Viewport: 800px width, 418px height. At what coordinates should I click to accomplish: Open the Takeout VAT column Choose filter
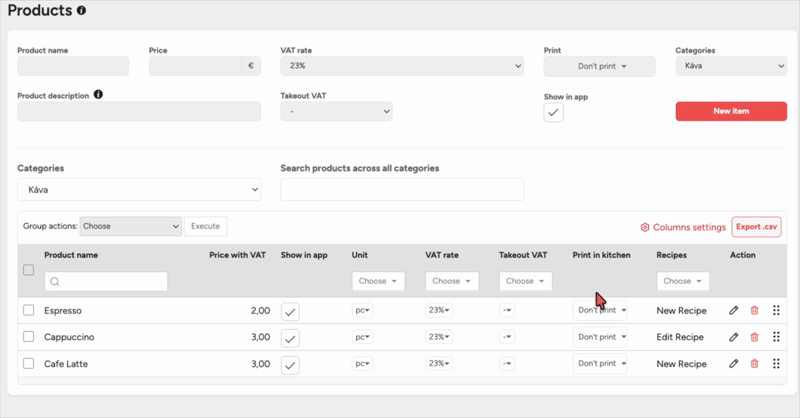526,281
